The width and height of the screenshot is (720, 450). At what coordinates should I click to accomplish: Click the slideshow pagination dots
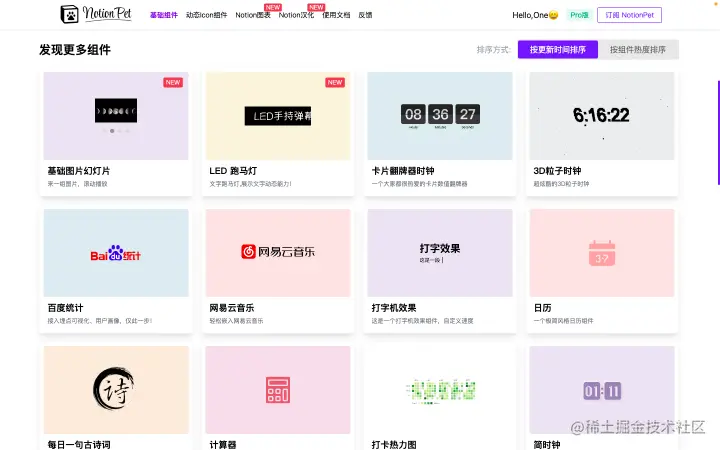coord(116,131)
